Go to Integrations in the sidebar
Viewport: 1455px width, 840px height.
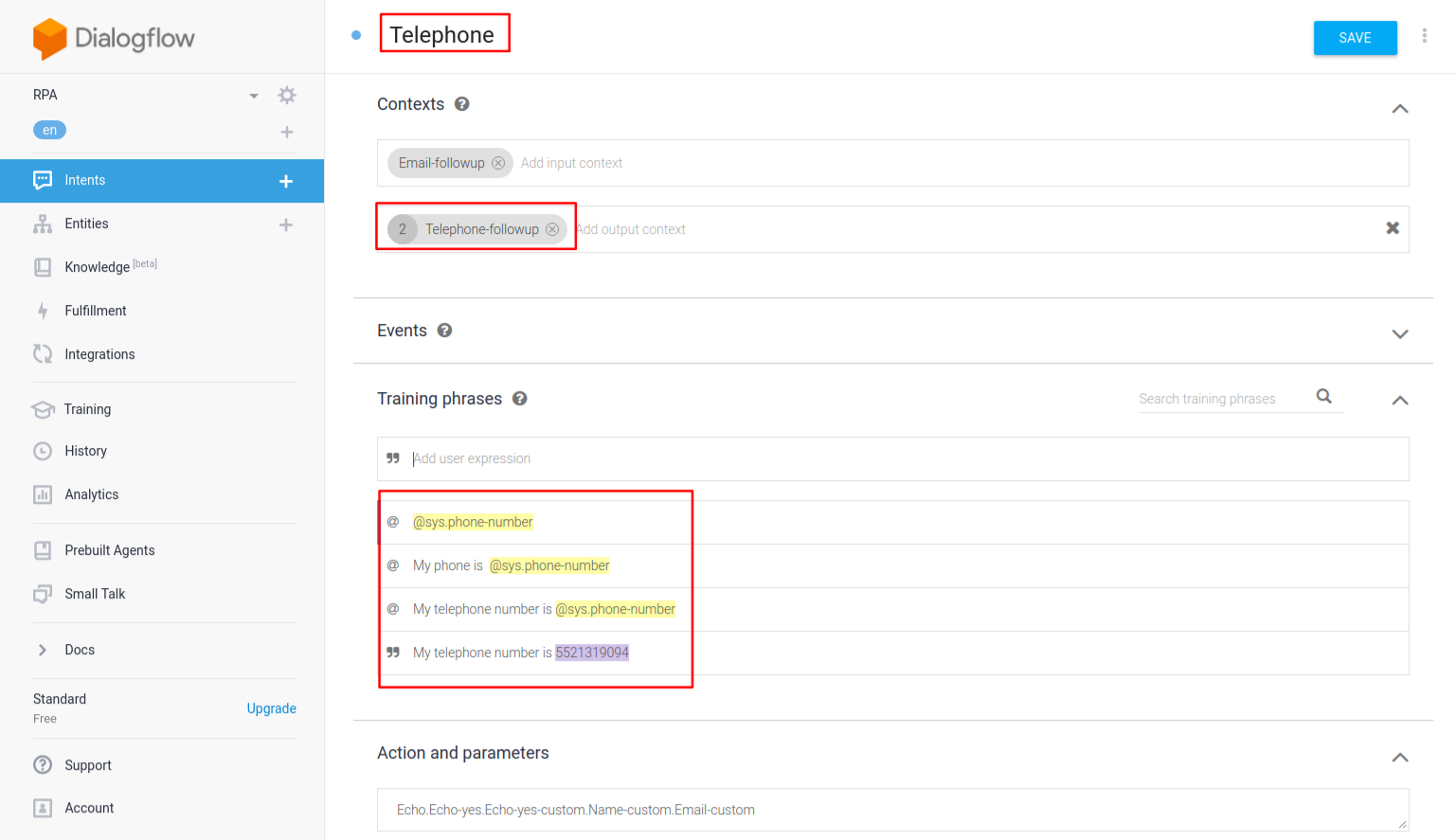99,354
